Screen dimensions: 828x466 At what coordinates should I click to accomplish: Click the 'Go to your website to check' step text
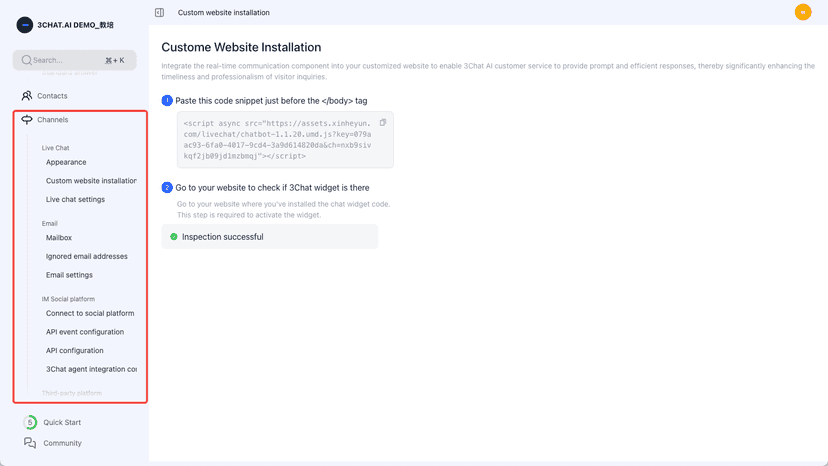(x=272, y=188)
